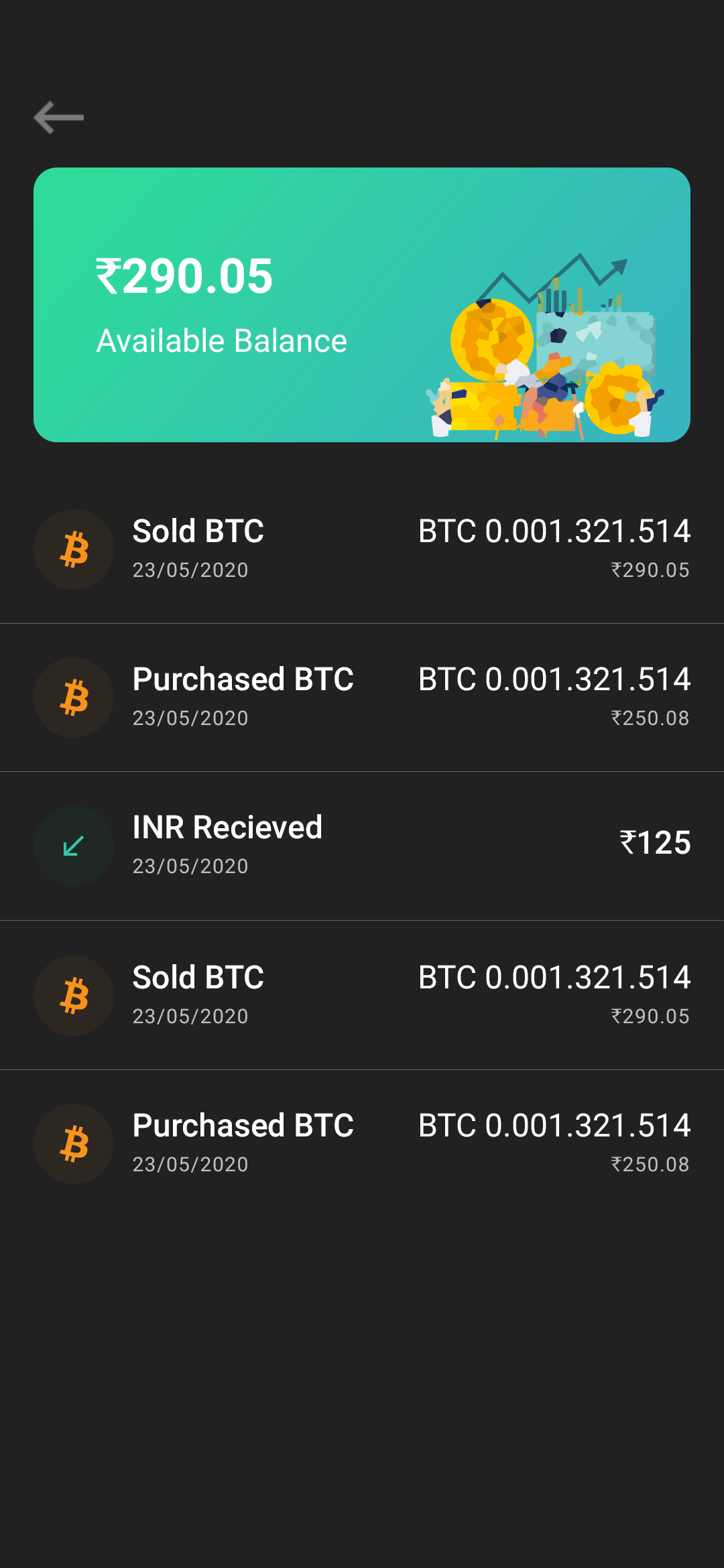
Task: Open the first Purchased BTC transaction title
Action: tap(243, 679)
